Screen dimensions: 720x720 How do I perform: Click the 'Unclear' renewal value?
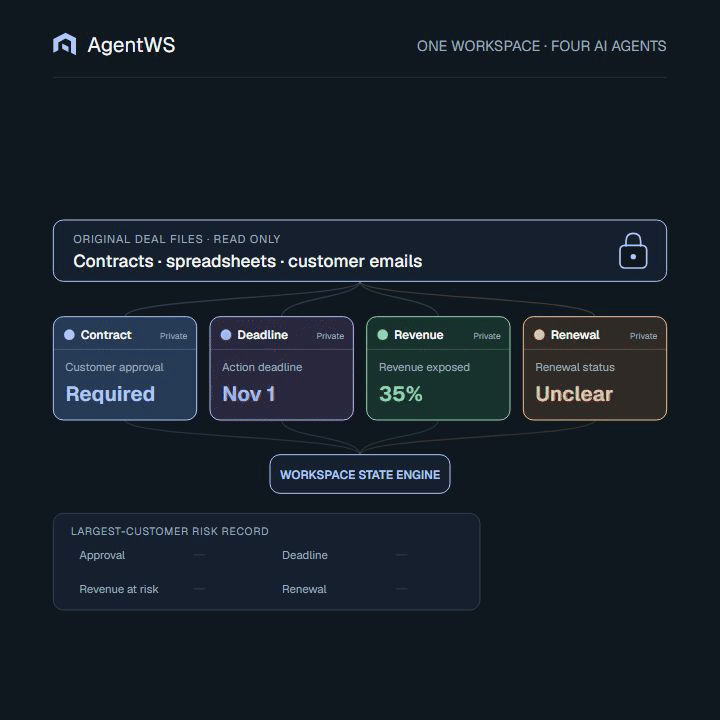(x=574, y=394)
